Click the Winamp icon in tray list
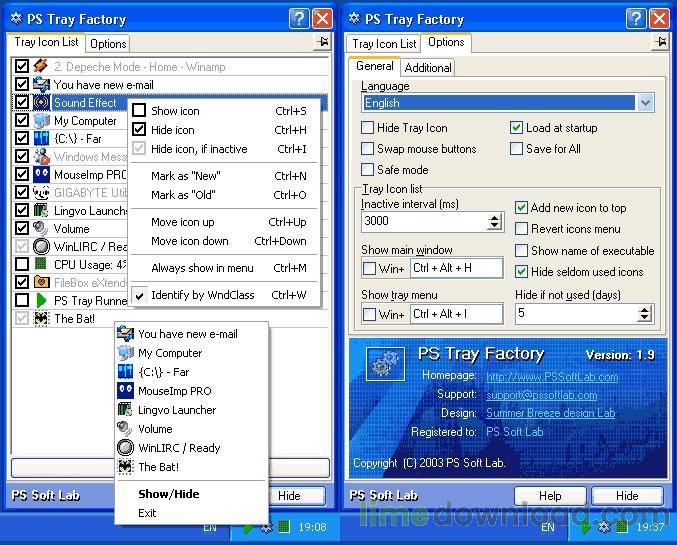This screenshot has width=677, height=545. pos(41,67)
